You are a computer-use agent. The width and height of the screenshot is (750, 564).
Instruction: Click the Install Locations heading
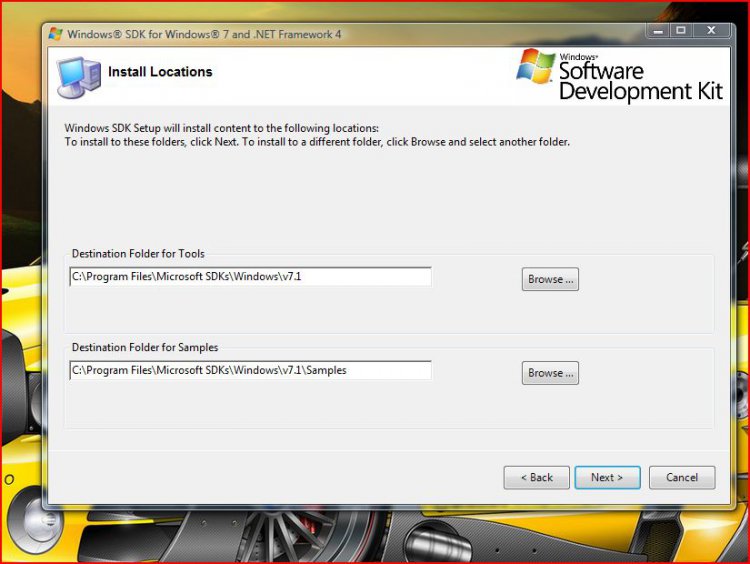[160, 72]
